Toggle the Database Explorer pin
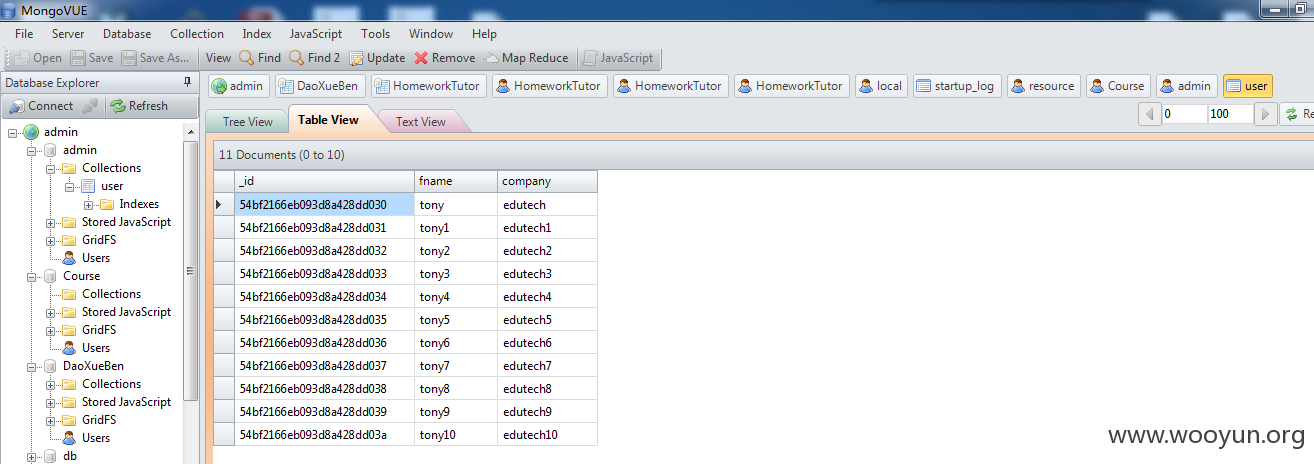Screen dimensions: 1314x464 [187, 82]
